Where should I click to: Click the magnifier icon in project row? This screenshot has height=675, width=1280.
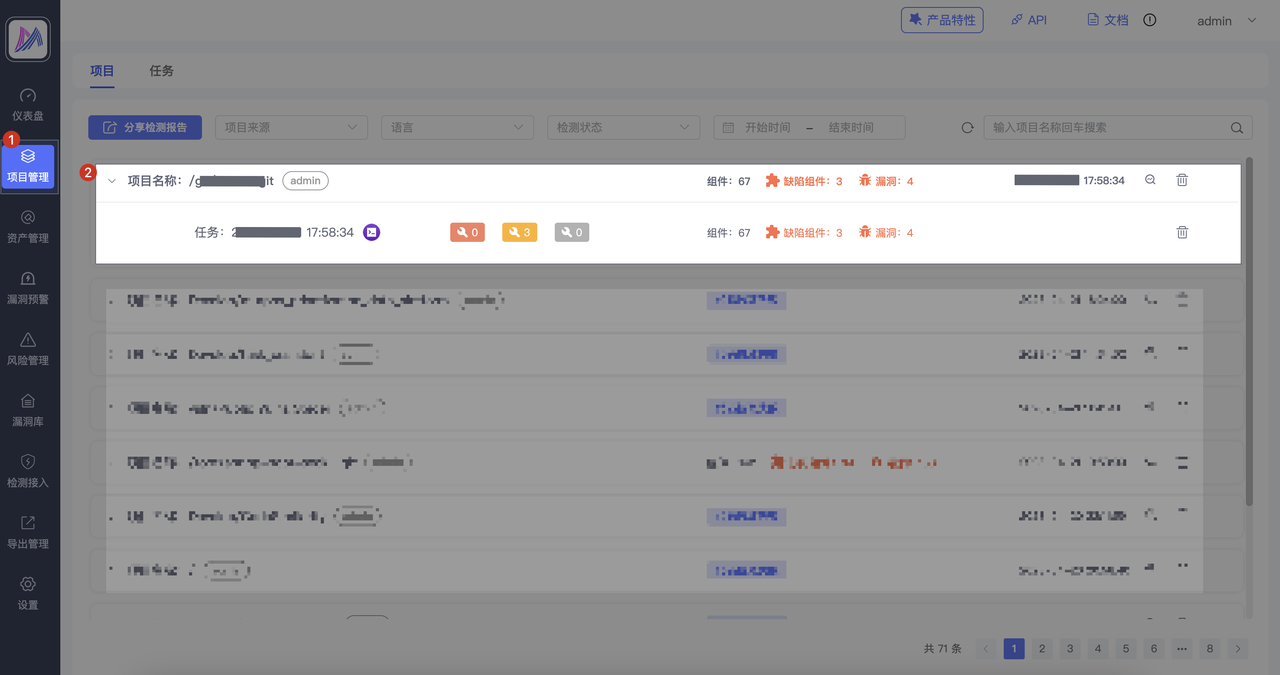[x=1150, y=180]
